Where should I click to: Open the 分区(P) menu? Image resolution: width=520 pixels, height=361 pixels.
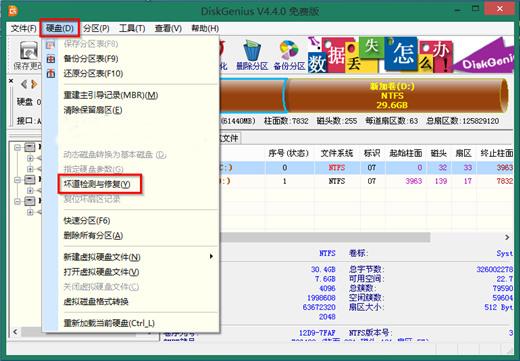tap(96, 28)
